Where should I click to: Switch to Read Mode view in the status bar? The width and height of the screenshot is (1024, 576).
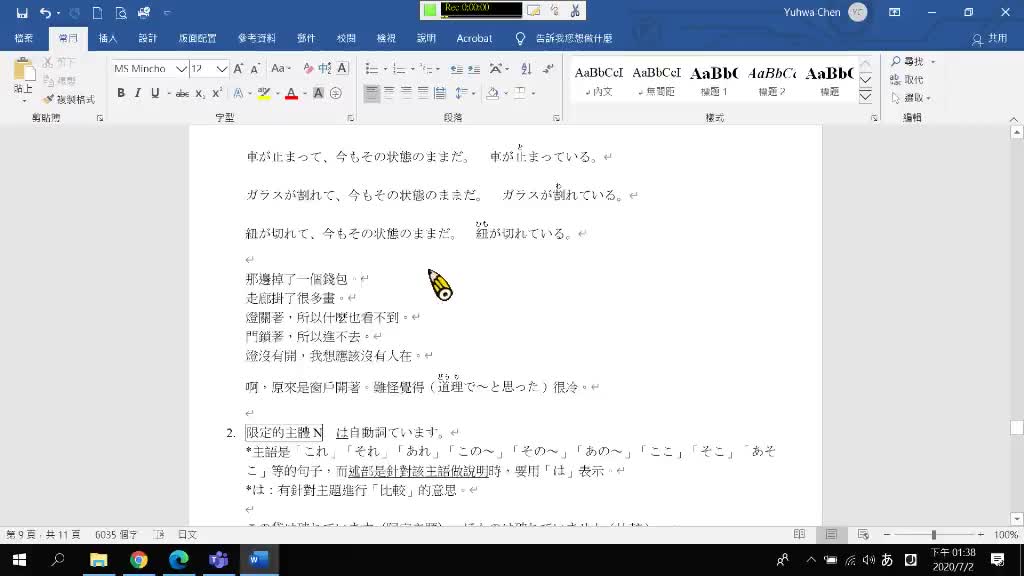click(799, 534)
